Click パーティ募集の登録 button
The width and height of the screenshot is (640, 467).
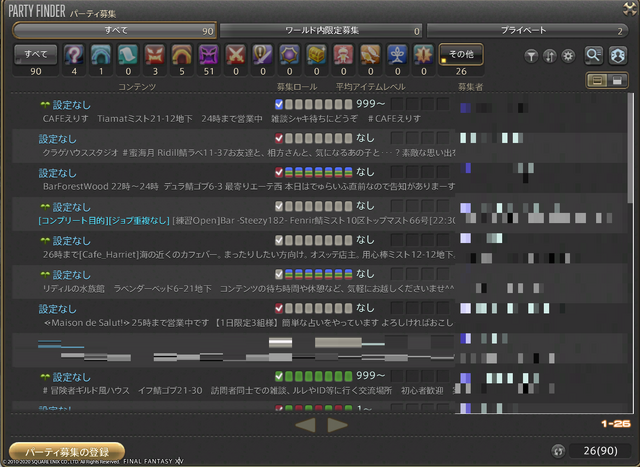(66, 451)
